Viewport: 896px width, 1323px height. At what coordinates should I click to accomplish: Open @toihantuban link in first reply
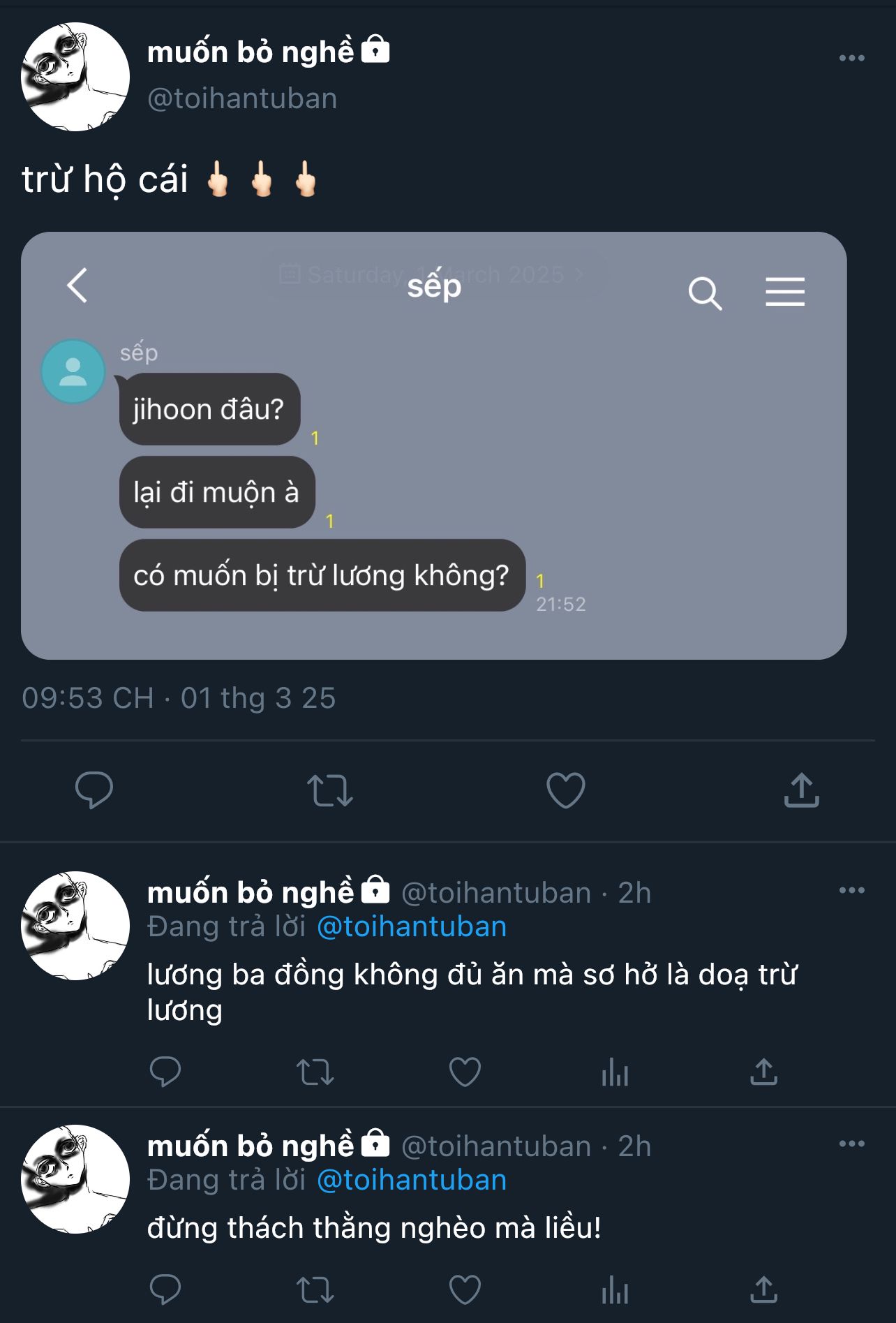412,926
